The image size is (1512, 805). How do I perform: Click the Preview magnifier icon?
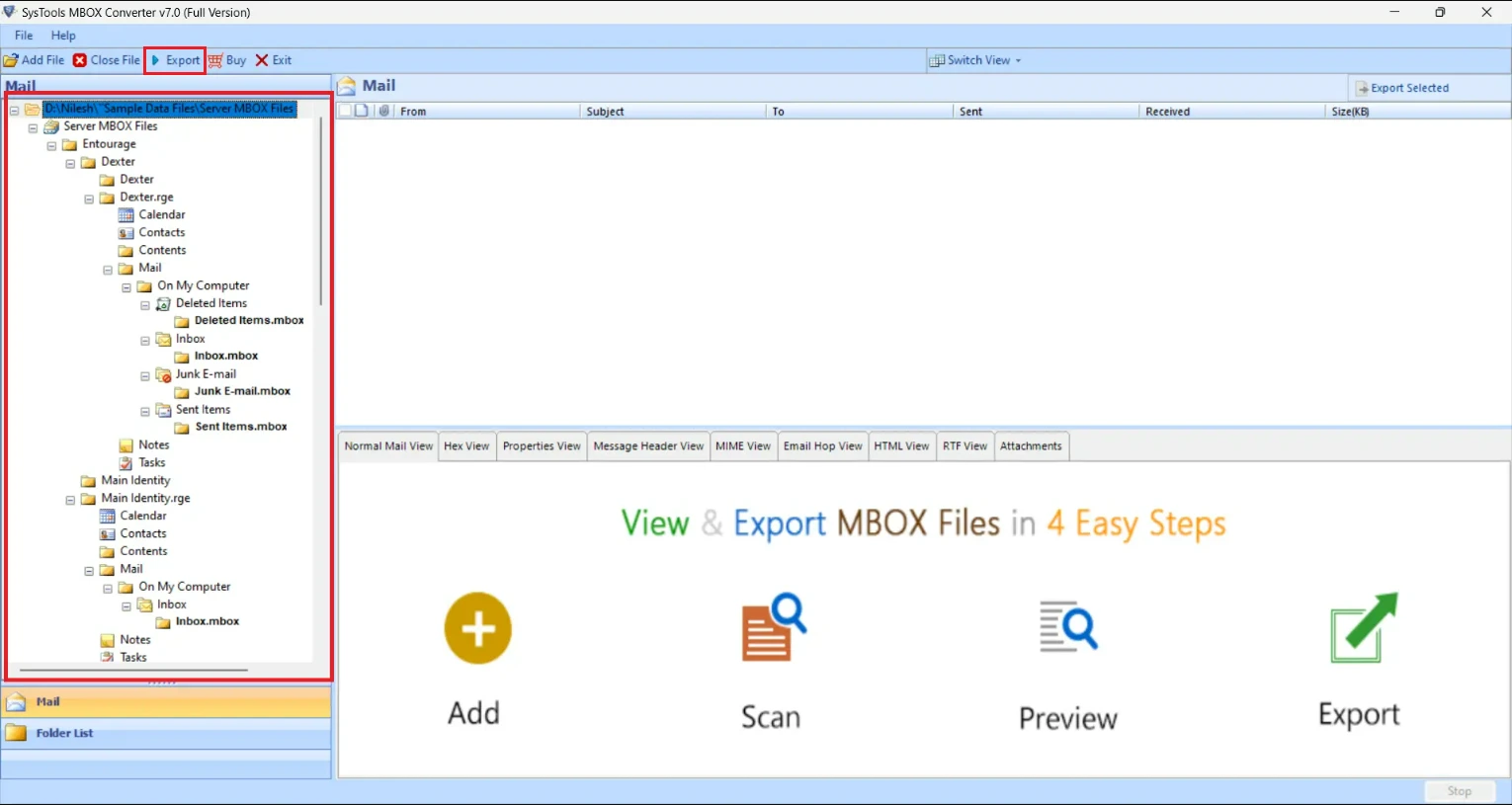[x=1068, y=626]
